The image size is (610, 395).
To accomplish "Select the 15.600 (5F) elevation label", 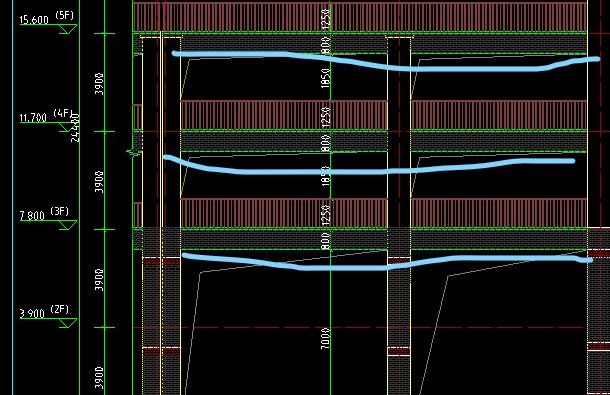I will tap(47, 18).
